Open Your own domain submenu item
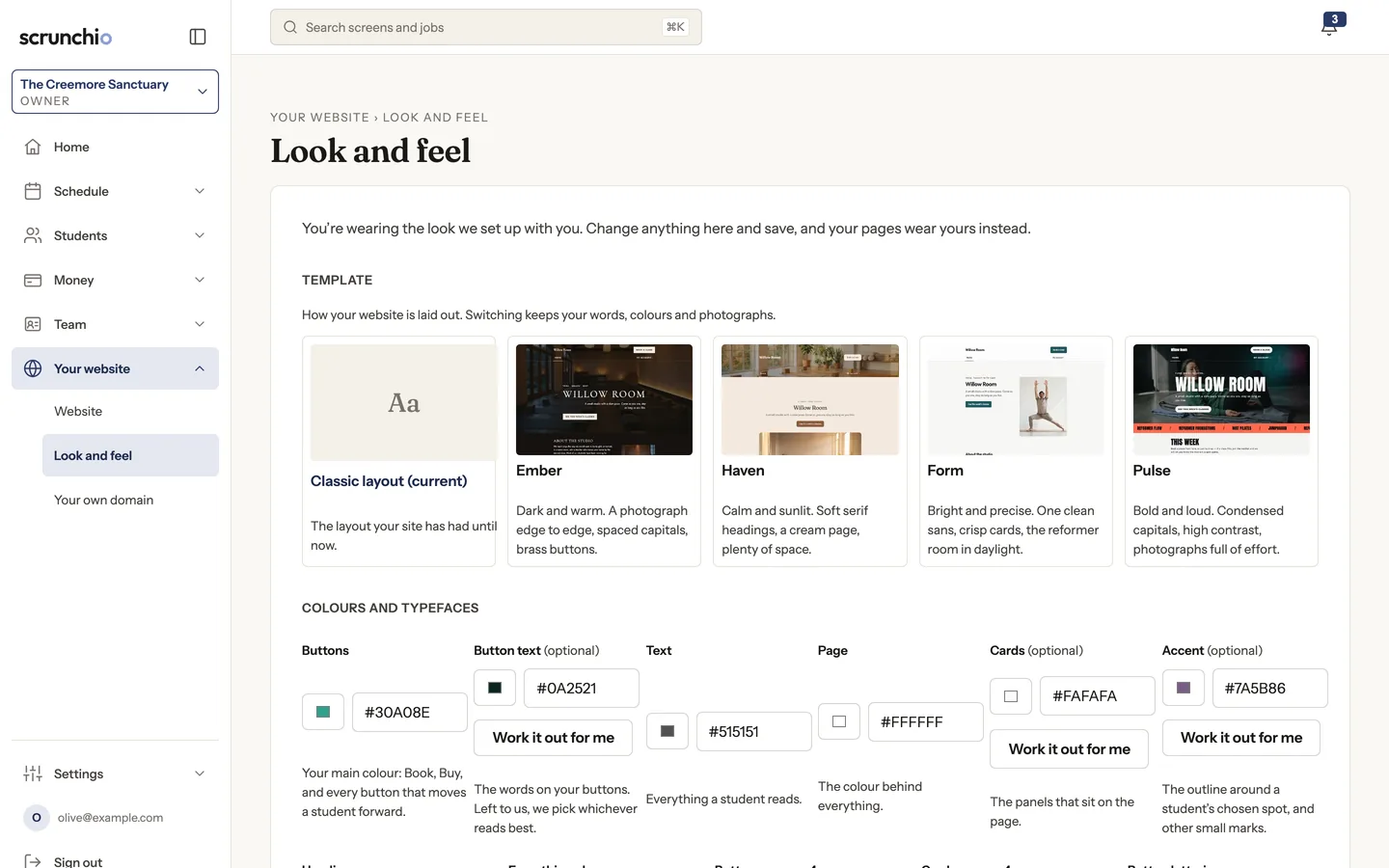 (x=130, y=500)
